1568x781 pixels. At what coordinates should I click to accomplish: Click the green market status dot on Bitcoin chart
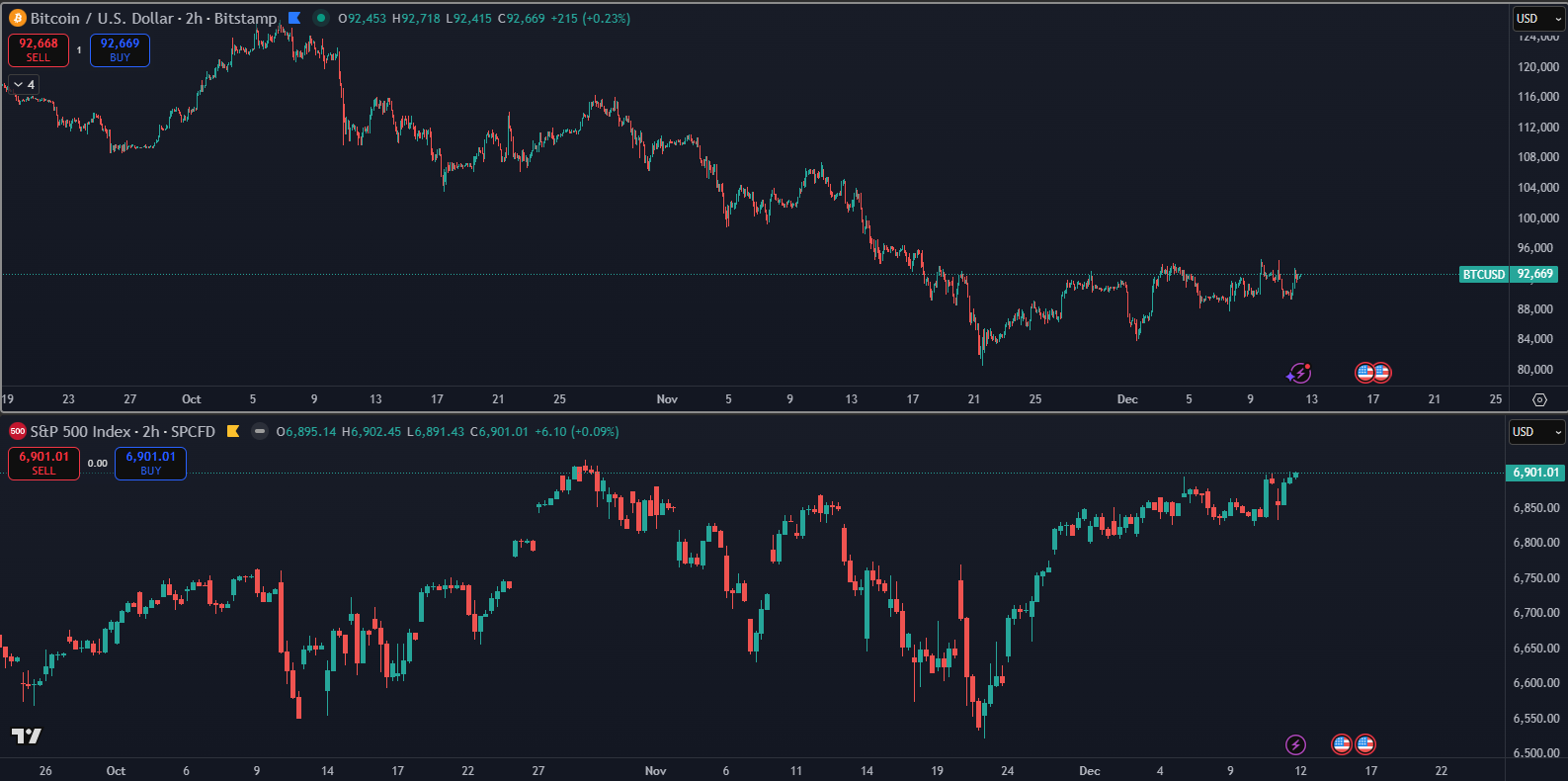pos(321,18)
